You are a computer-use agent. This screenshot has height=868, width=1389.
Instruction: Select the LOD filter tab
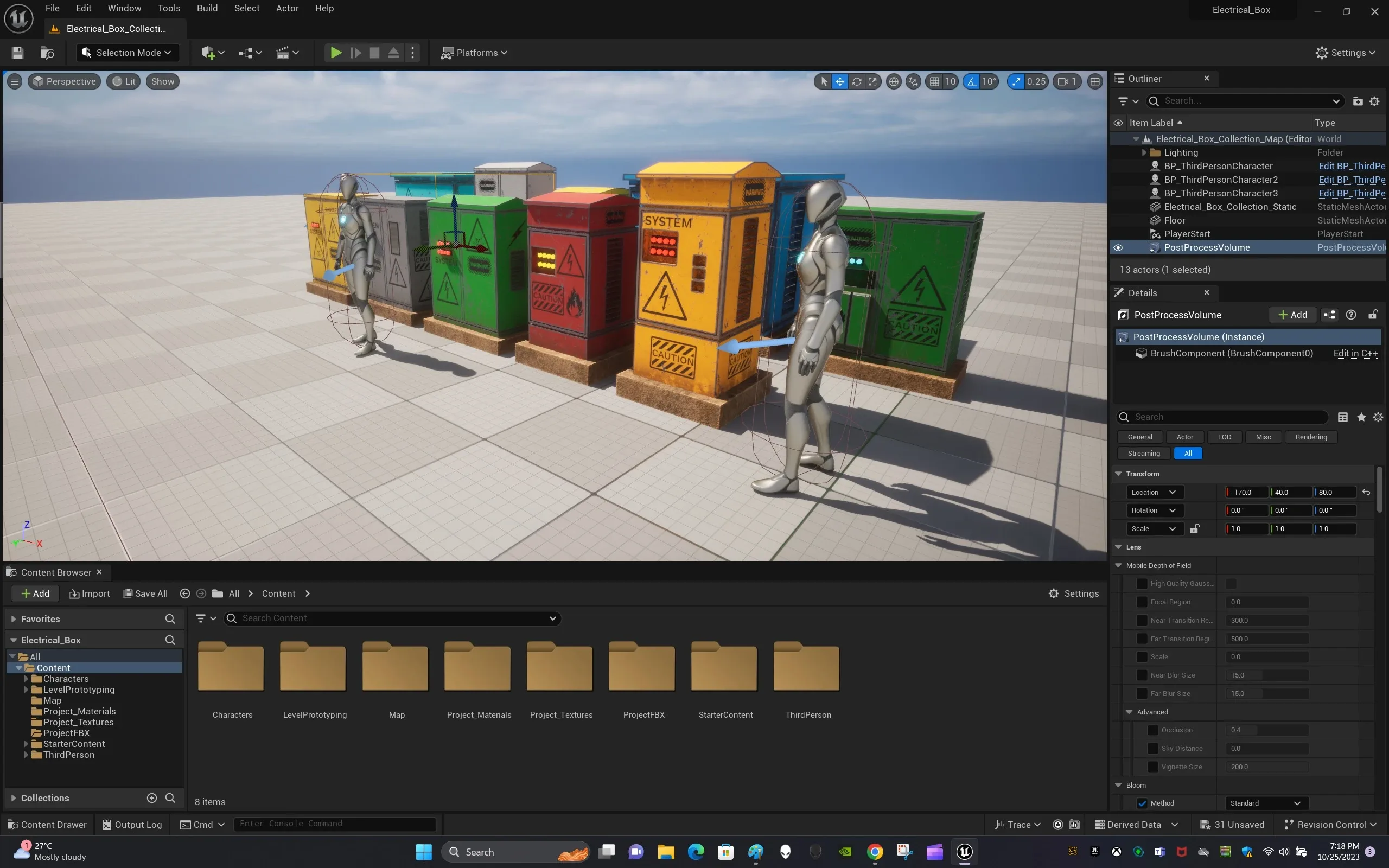point(1224,437)
